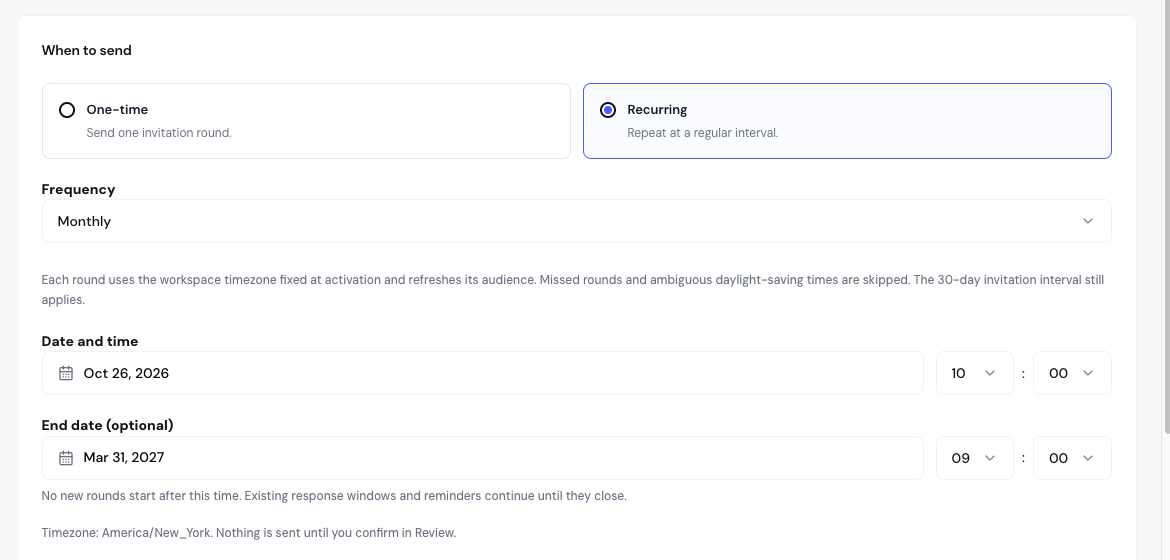
Task: Open the Frequency dropdown showing Monthly
Action: pos(577,221)
